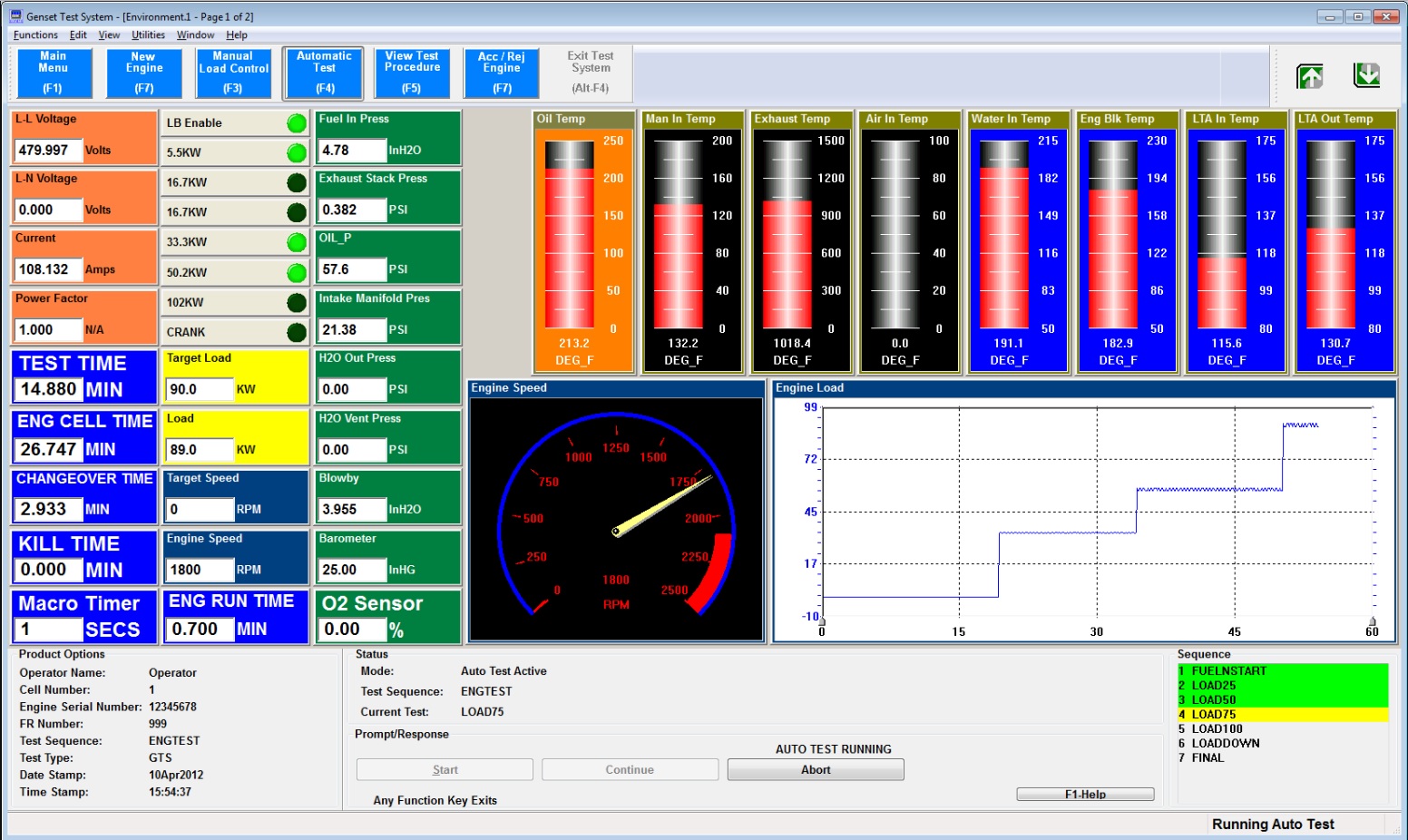1408x840 pixels.
Task: Open the Utilities menu
Action: [x=148, y=34]
